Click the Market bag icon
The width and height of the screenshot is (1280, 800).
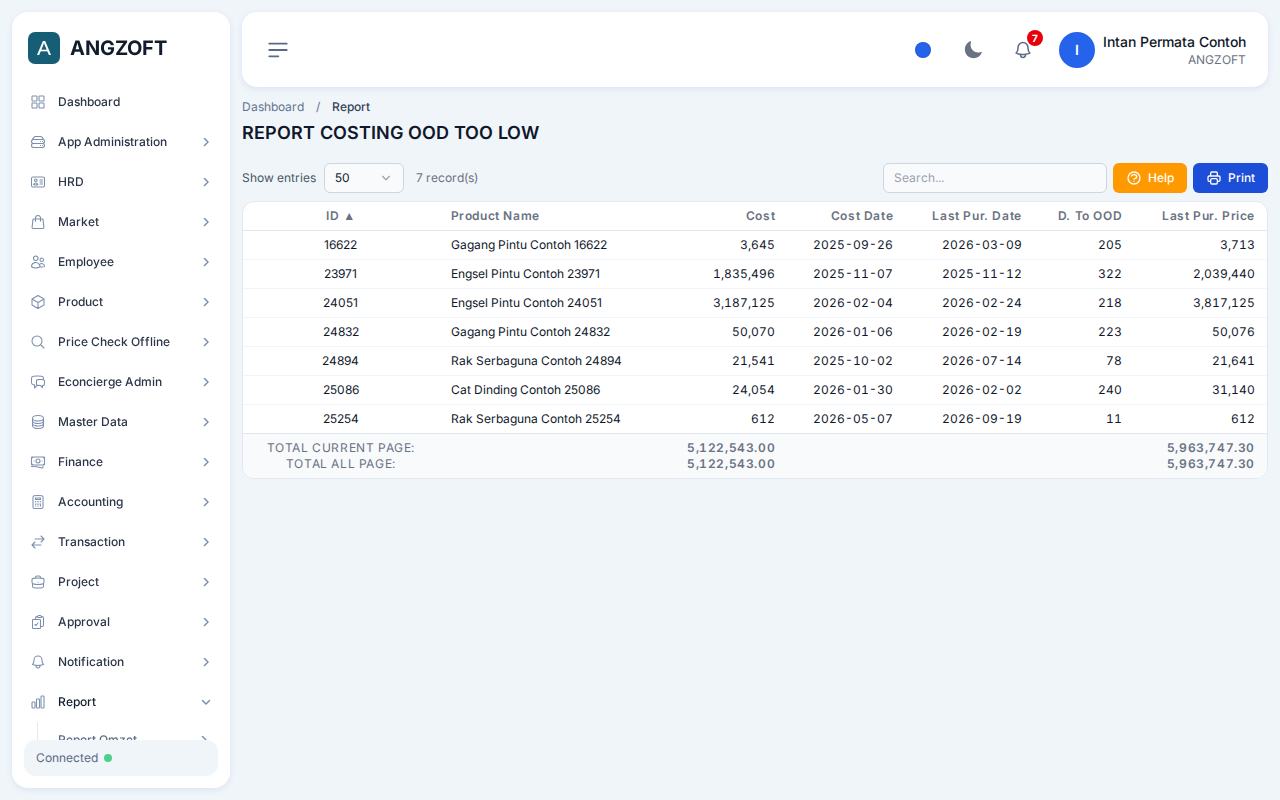pos(38,222)
